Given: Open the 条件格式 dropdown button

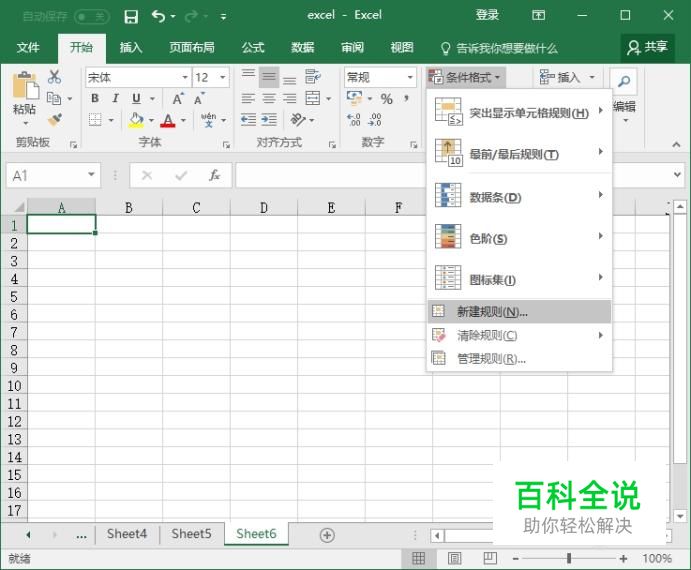Looking at the screenshot, I should click(x=465, y=78).
